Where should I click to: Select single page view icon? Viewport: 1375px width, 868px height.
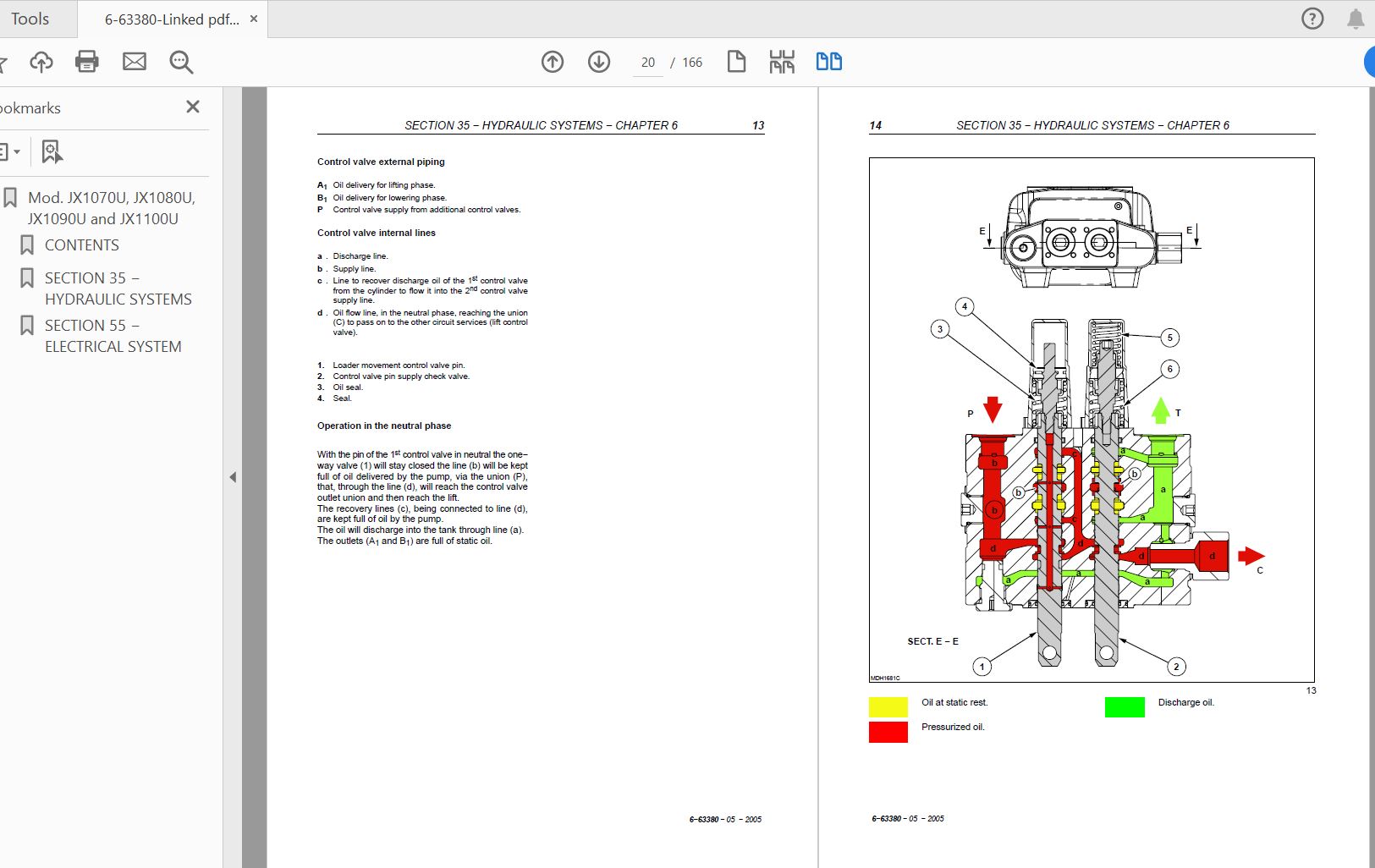736,62
